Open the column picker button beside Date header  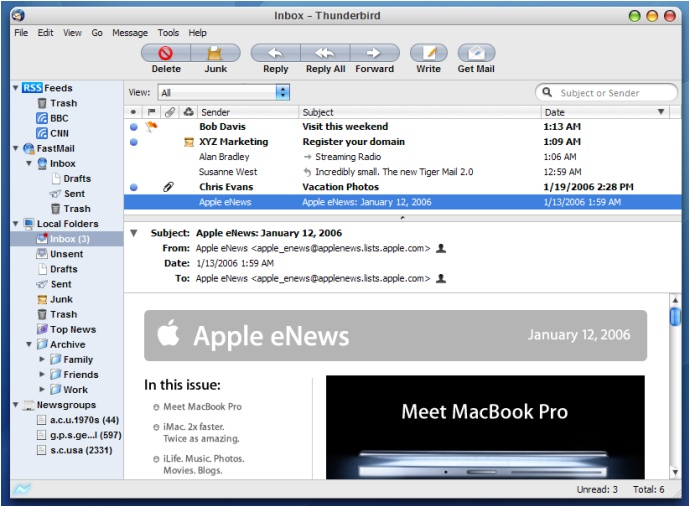[675, 112]
